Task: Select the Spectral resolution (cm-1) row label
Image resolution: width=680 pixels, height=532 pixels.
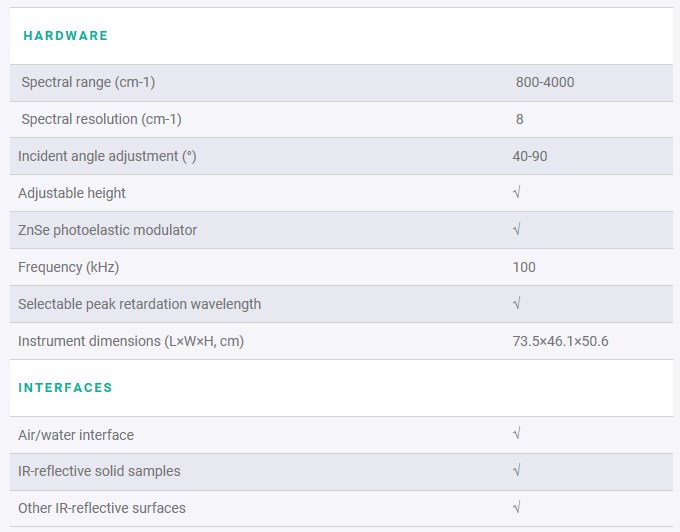Action: point(101,119)
